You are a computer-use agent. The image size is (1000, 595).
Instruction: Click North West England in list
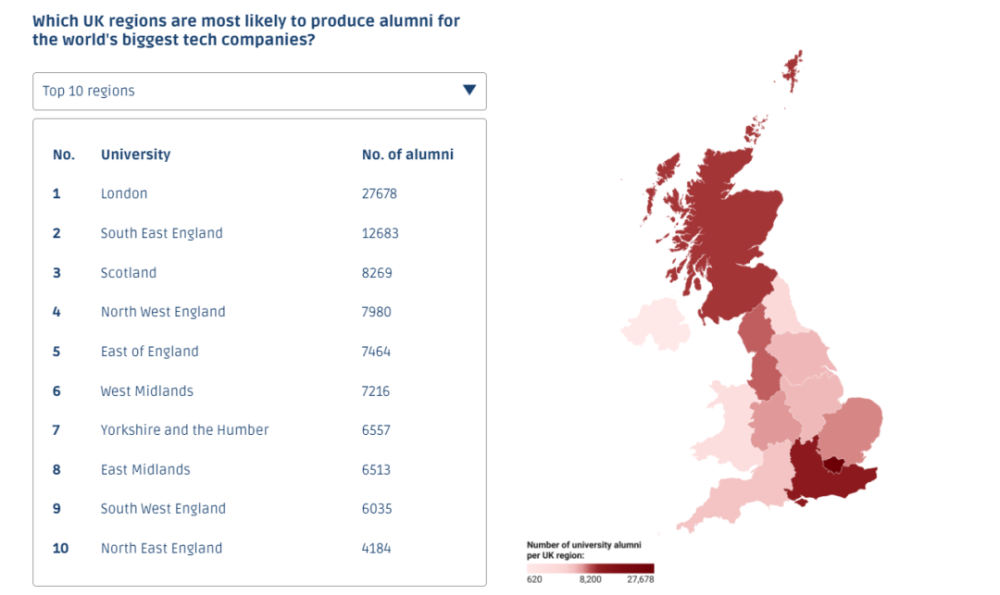(163, 312)
